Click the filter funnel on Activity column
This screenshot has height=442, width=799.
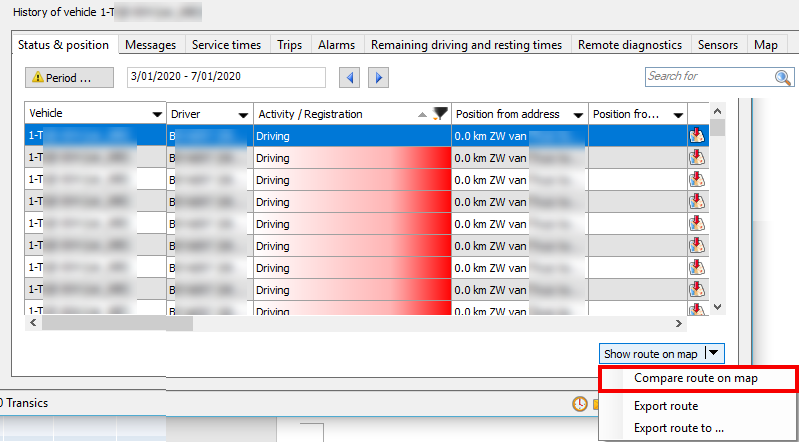point(439,114)
